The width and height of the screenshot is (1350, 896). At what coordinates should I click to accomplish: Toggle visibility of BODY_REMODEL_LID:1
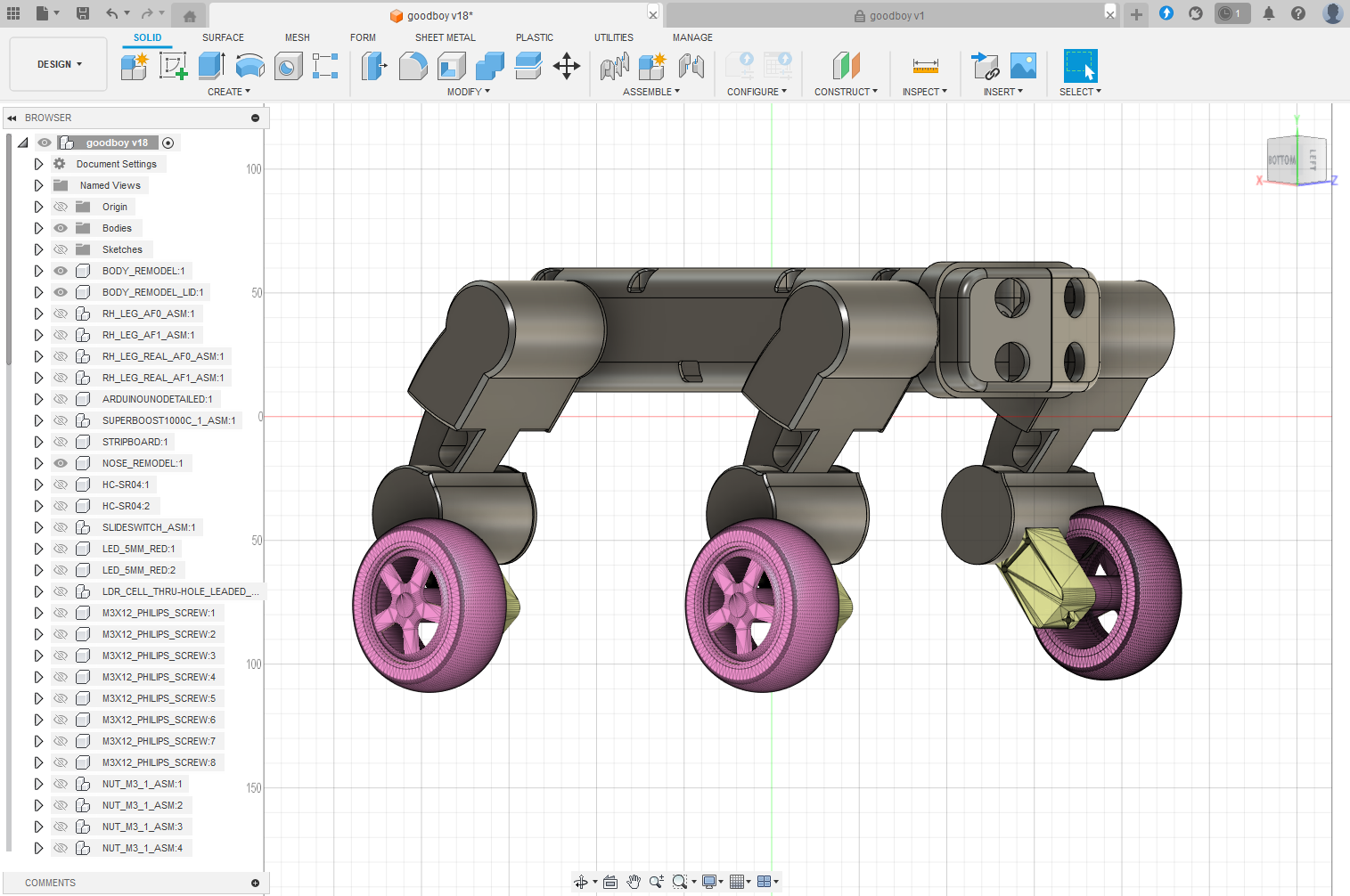[61, 292]
